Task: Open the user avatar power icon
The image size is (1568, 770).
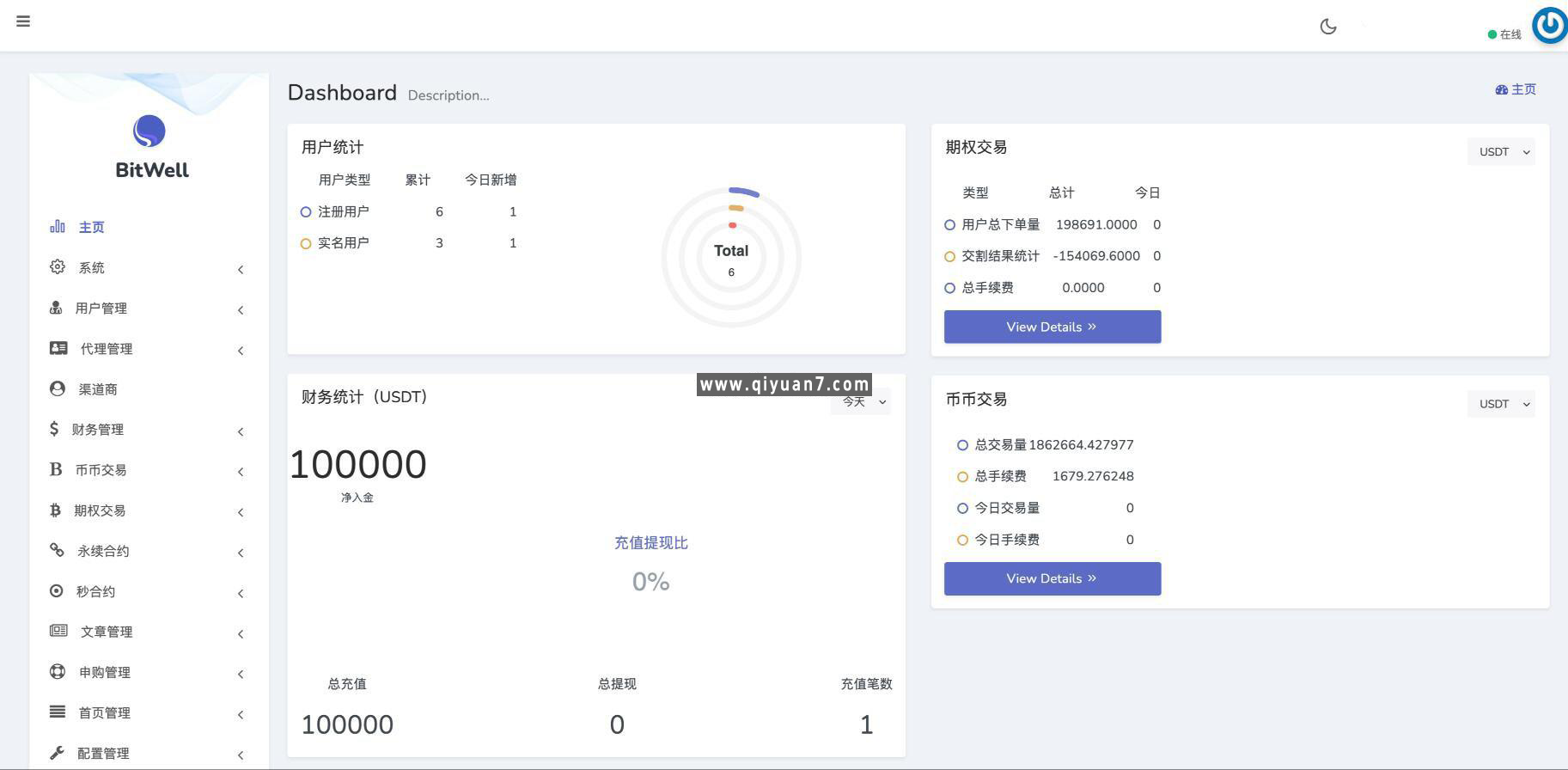Action: (x=1550, y=25)
